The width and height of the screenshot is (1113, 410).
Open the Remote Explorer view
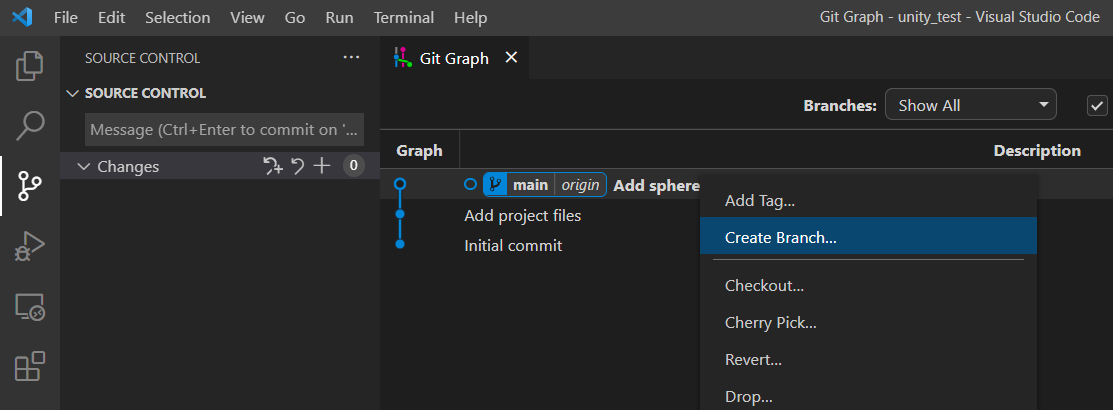pyautogui.click(x=30, y=307)
